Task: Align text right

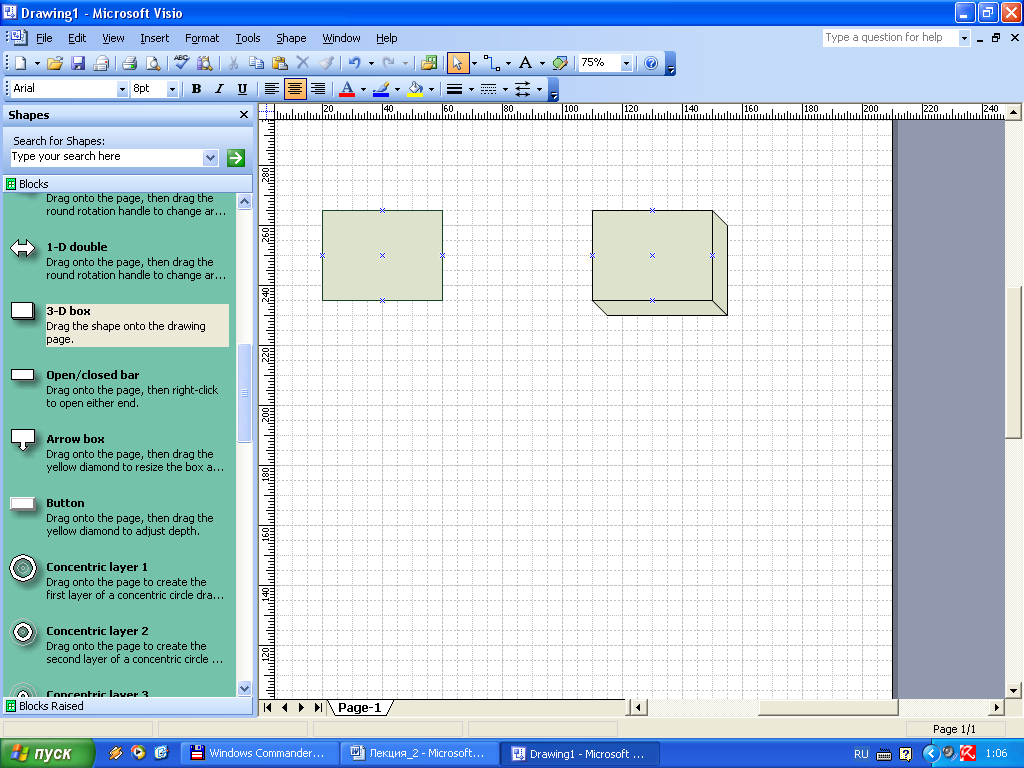Action: [x=318, y=89]
